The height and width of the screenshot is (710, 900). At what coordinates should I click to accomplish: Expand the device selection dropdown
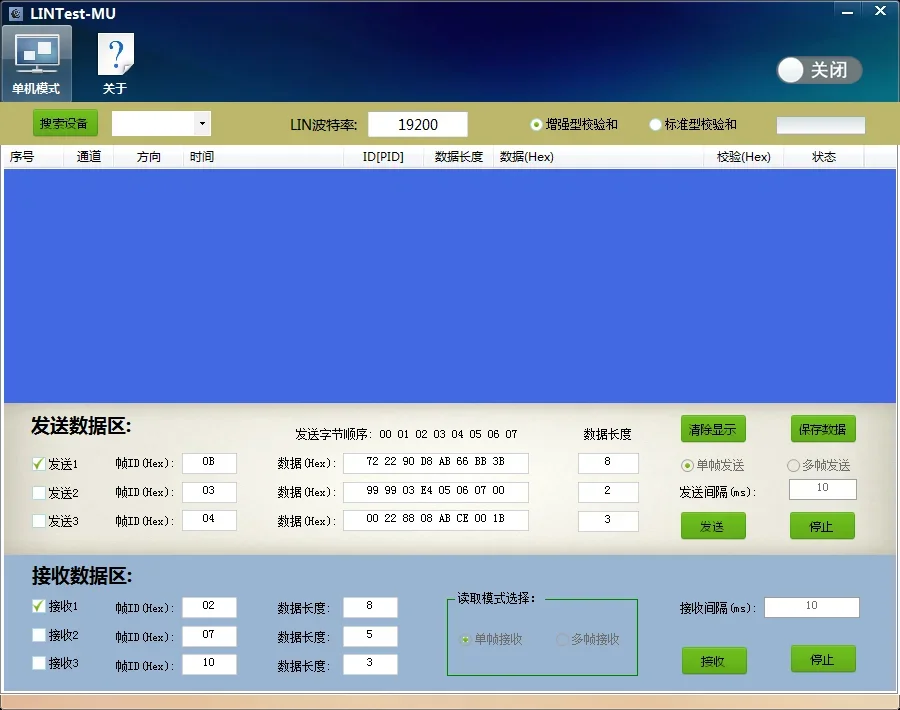pyautogui.click(x=202, y=123)
